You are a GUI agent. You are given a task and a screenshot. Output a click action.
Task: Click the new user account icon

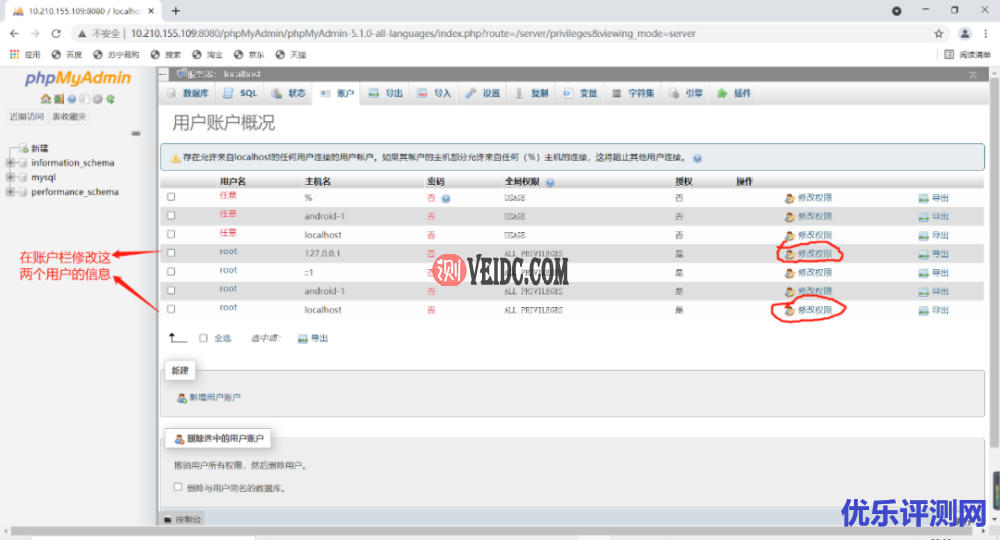[x=182, y=398]
